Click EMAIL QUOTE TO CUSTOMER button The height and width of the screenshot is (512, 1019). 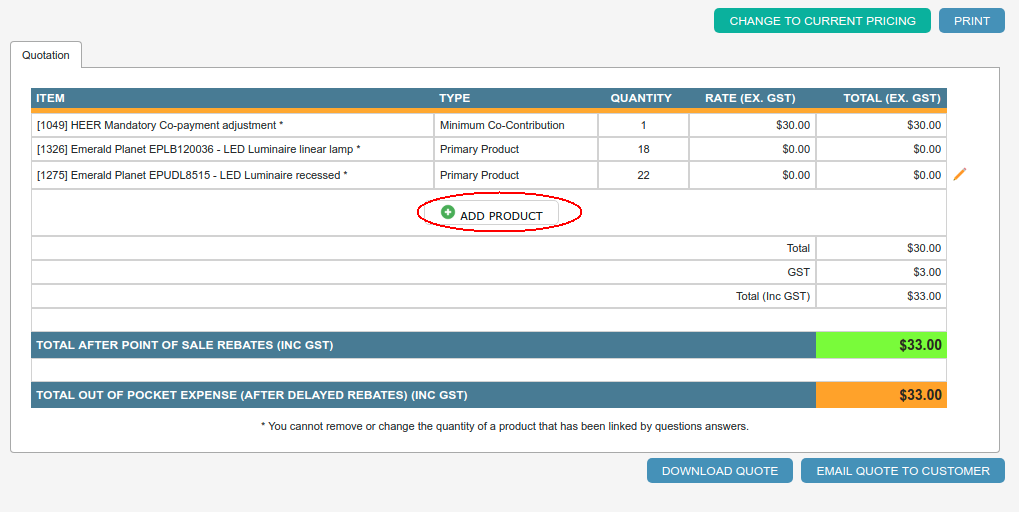902,471
